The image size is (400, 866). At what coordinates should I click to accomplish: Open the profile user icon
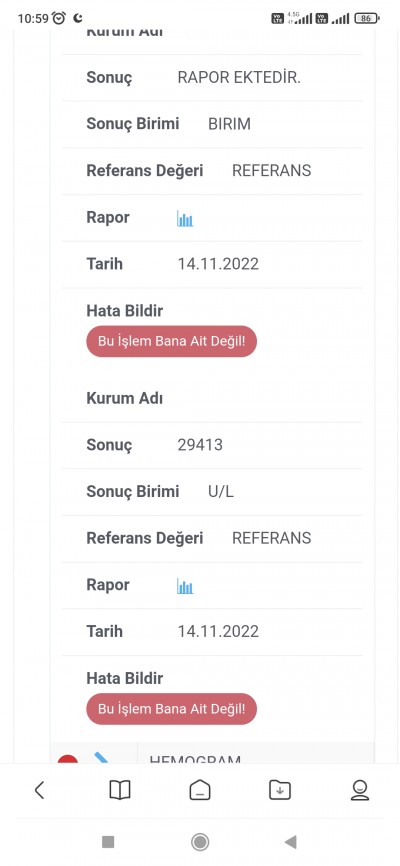click(360, 790)
